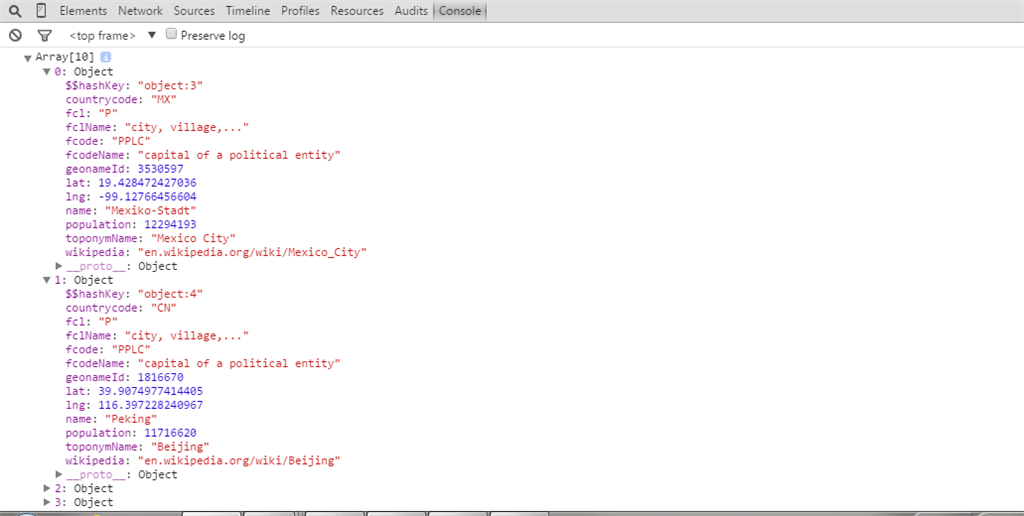Click the search magnifier icon in DevTools
This screenshot has height=516, width=1024.
click(15, 11)
